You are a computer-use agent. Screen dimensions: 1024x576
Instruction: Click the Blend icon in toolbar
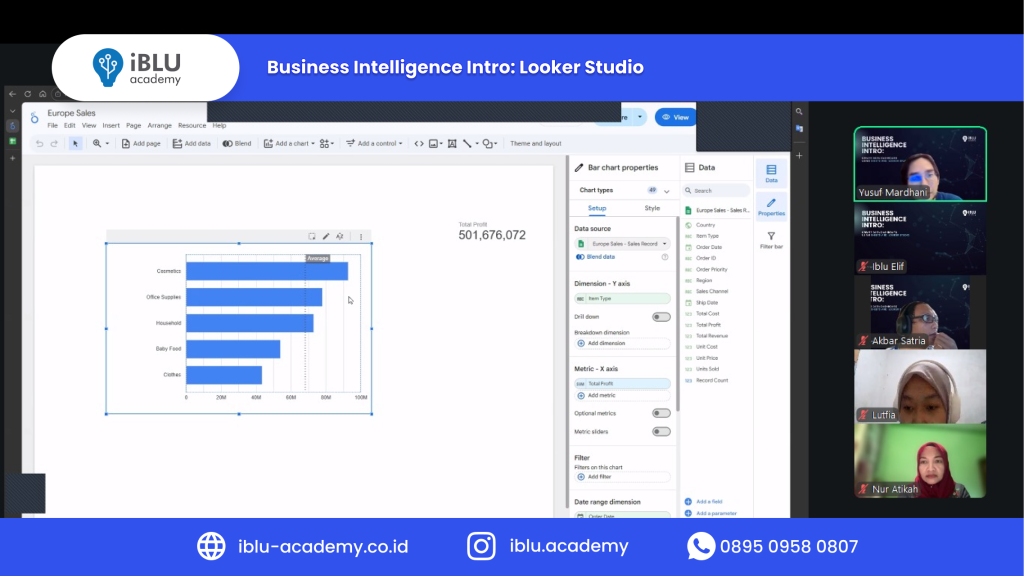point(237,143)
